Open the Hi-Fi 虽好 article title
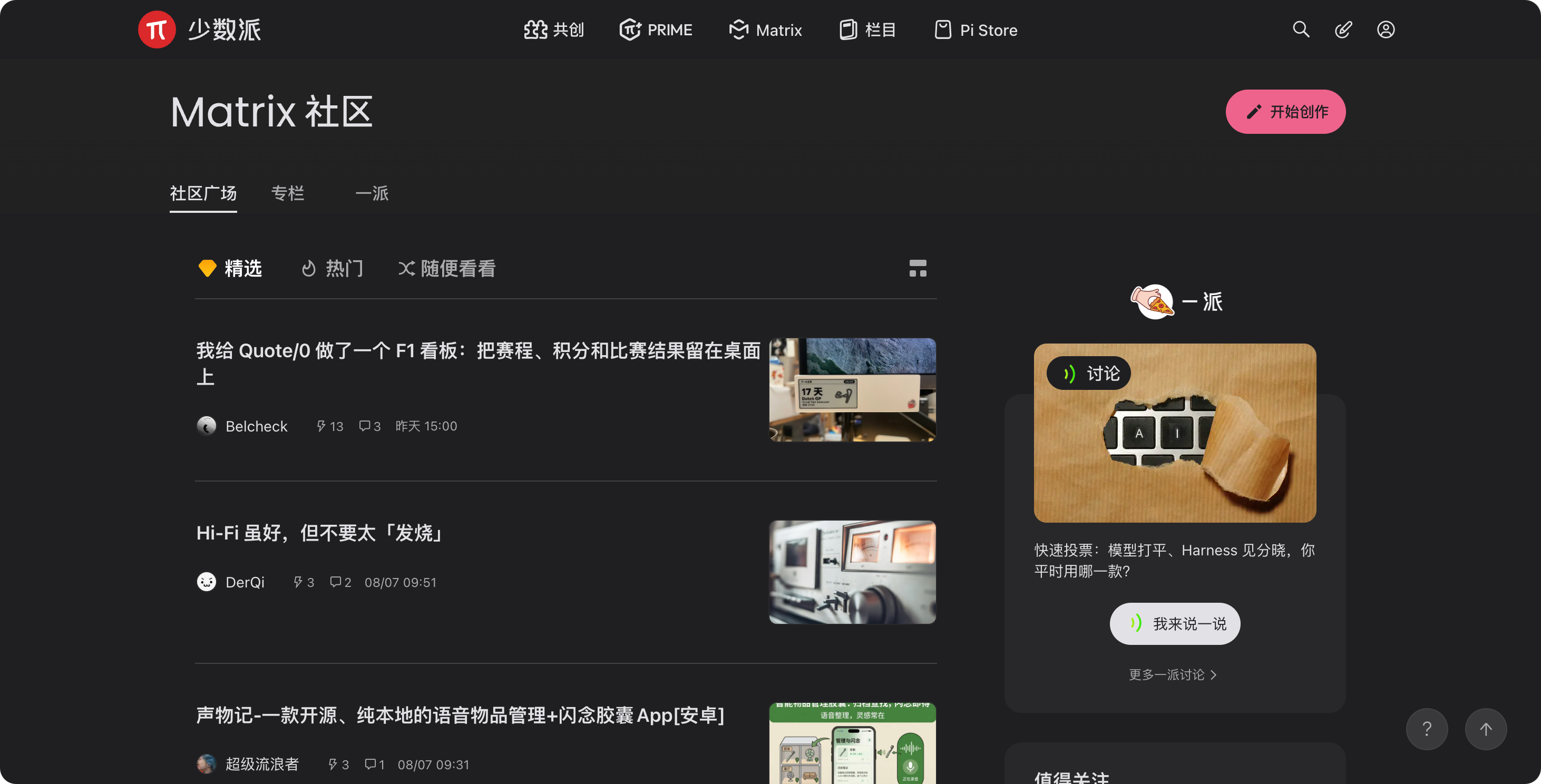 coord(320,533)
